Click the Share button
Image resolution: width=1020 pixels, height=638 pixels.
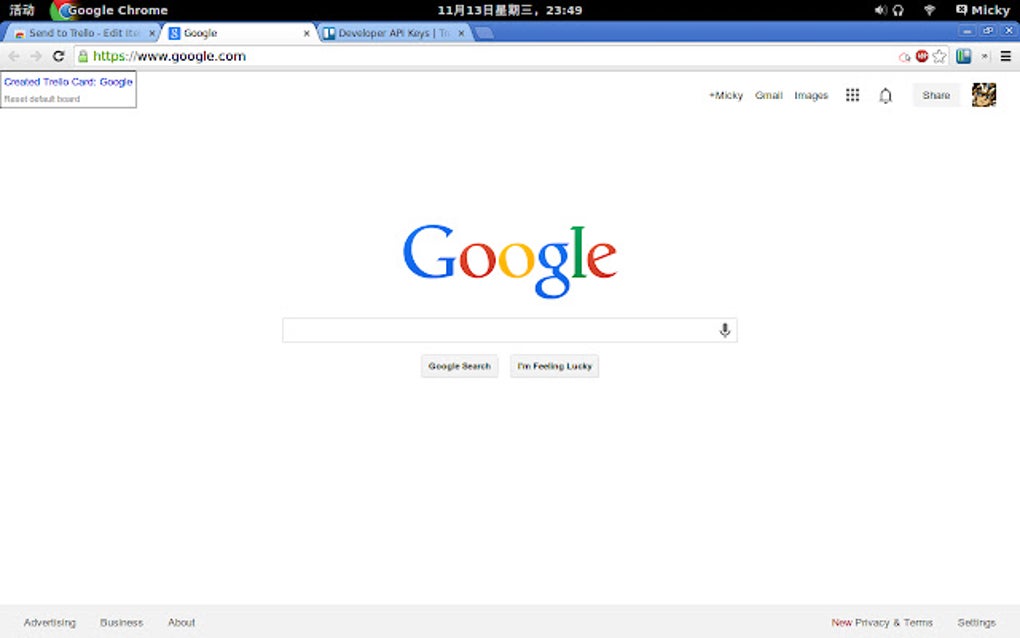click(935, 95)
